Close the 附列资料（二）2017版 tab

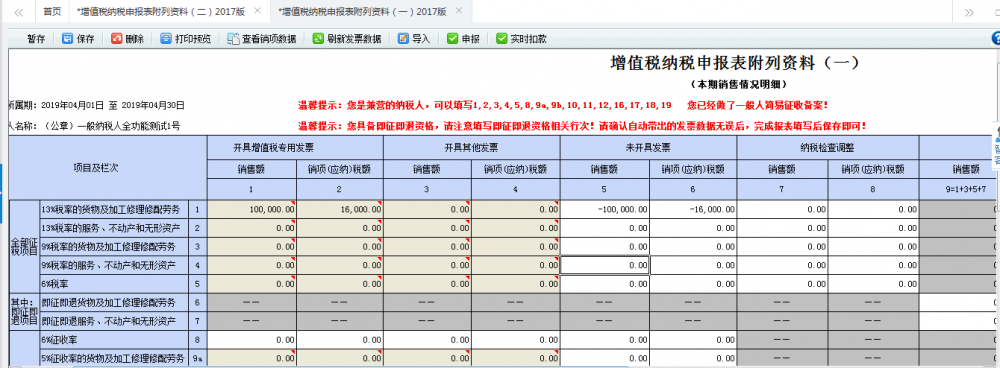[257, 11]
